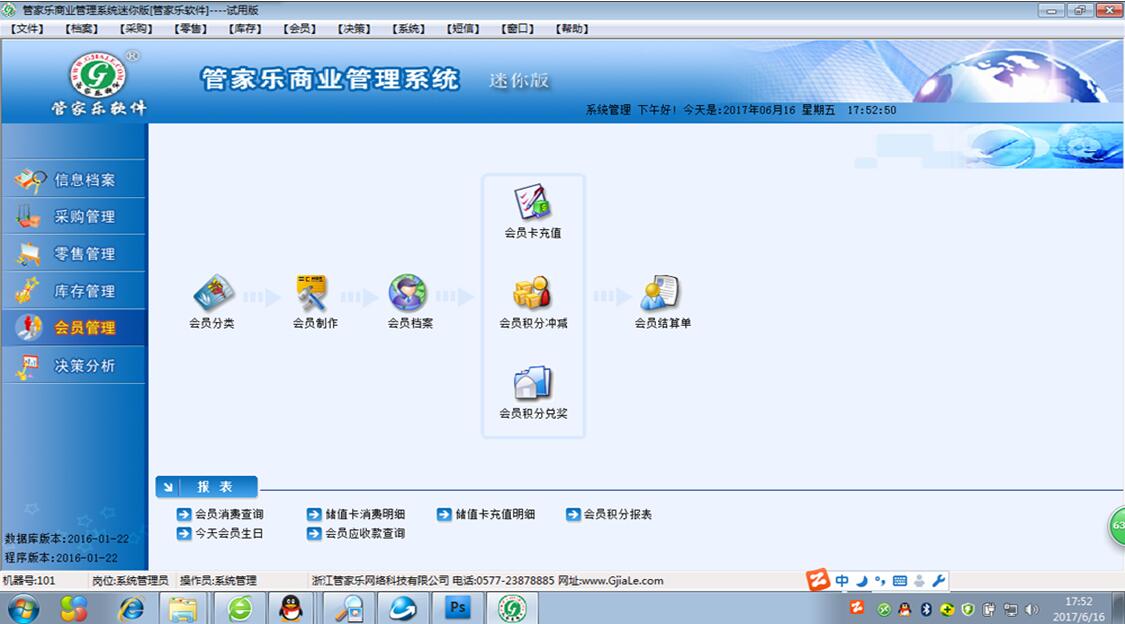The image size is (1125, 624).
Task: Click the 机器号:101 status entry
Action: pyautogui.click(x=29, y=581)
